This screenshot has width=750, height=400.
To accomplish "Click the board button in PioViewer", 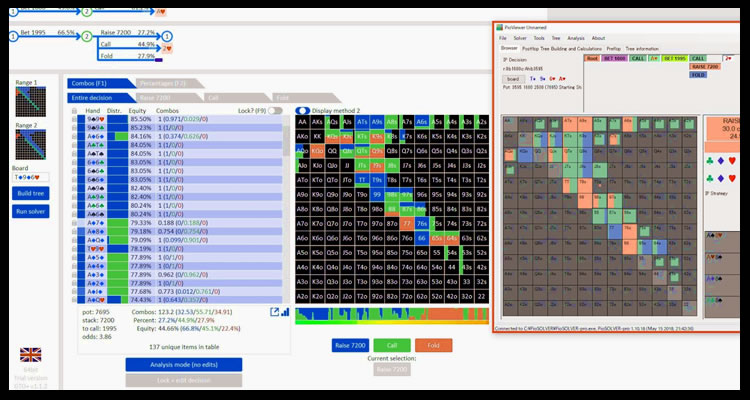I will pos(513,79).
